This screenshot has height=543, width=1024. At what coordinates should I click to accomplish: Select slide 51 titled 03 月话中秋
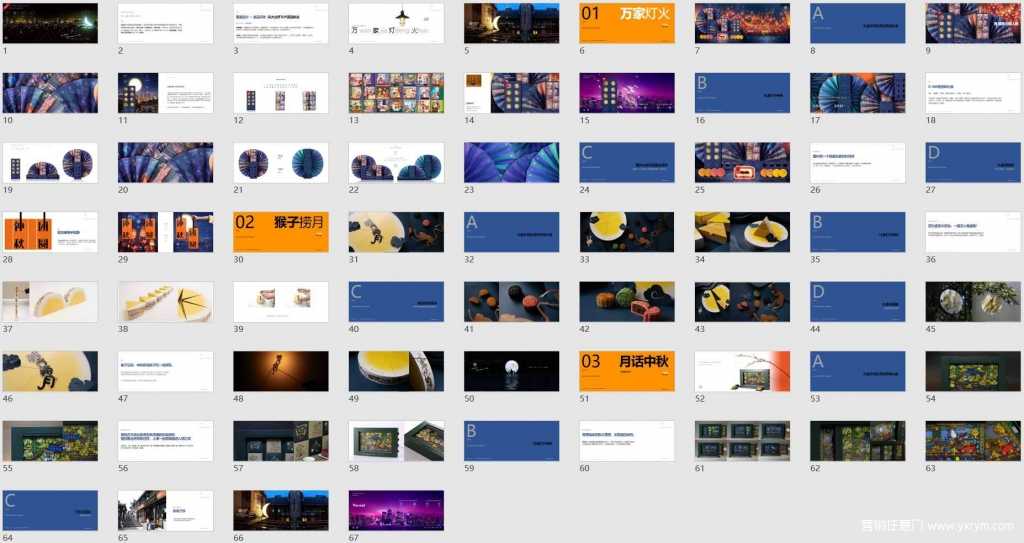coord(627,371)
